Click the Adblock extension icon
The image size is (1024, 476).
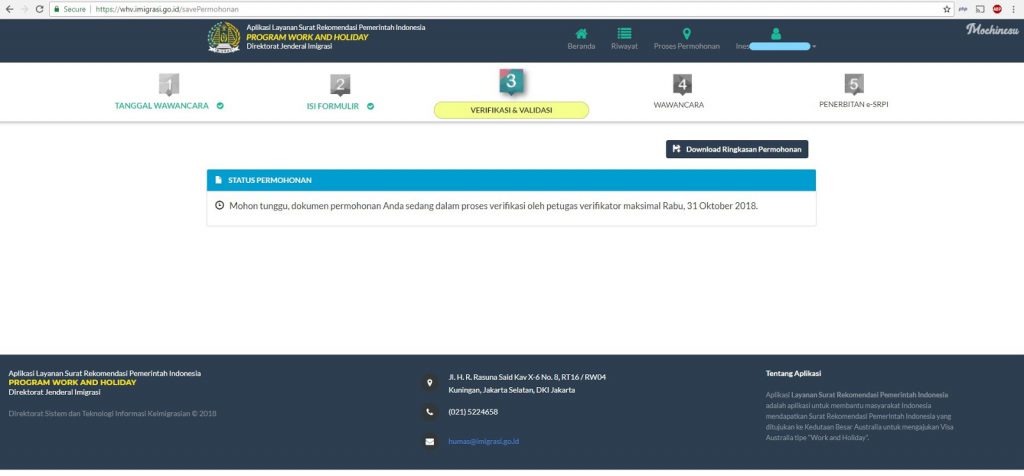coord(997,9)
